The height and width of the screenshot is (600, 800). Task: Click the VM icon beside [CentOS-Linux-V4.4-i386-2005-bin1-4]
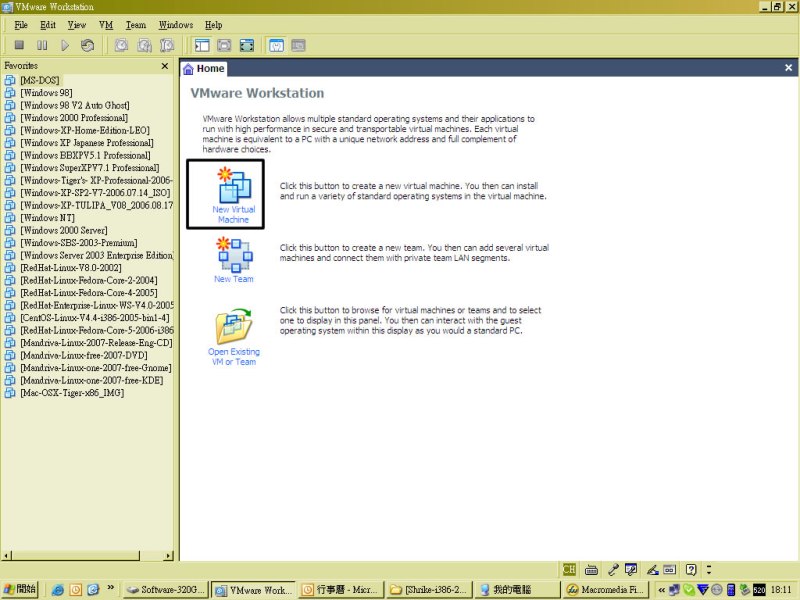(x=10, y=318)
